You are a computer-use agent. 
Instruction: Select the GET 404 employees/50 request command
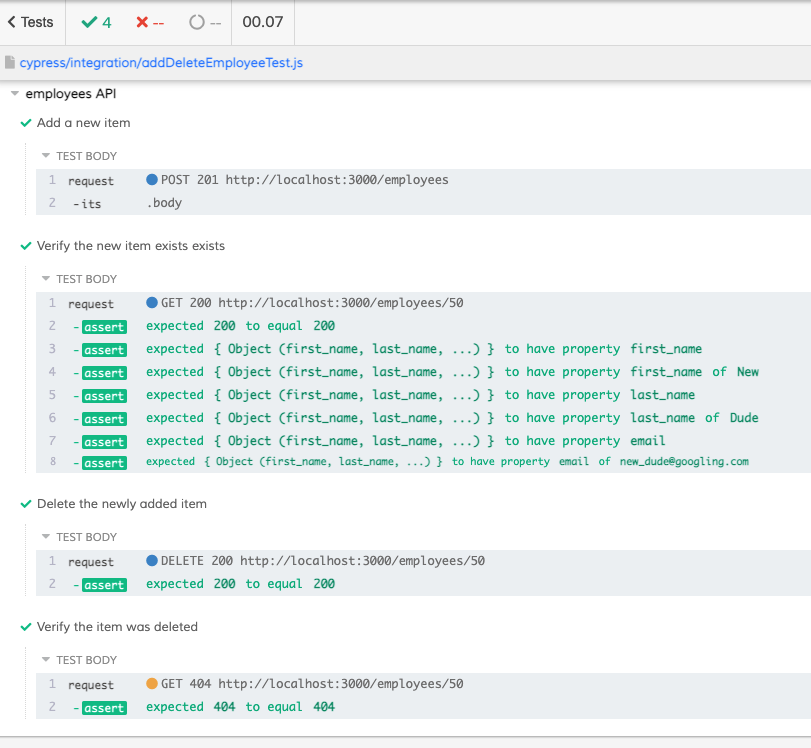(x=423, y=684)
